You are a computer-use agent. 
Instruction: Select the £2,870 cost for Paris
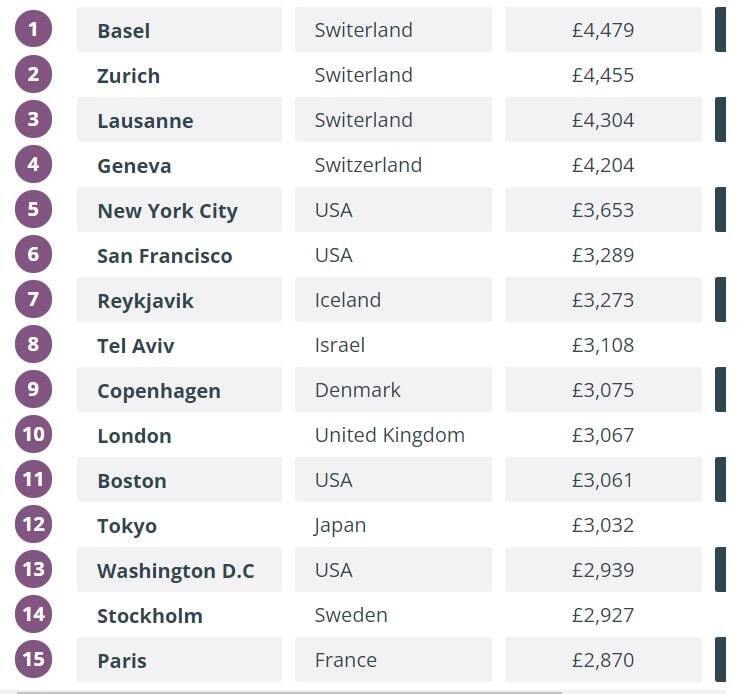point(603,660)
